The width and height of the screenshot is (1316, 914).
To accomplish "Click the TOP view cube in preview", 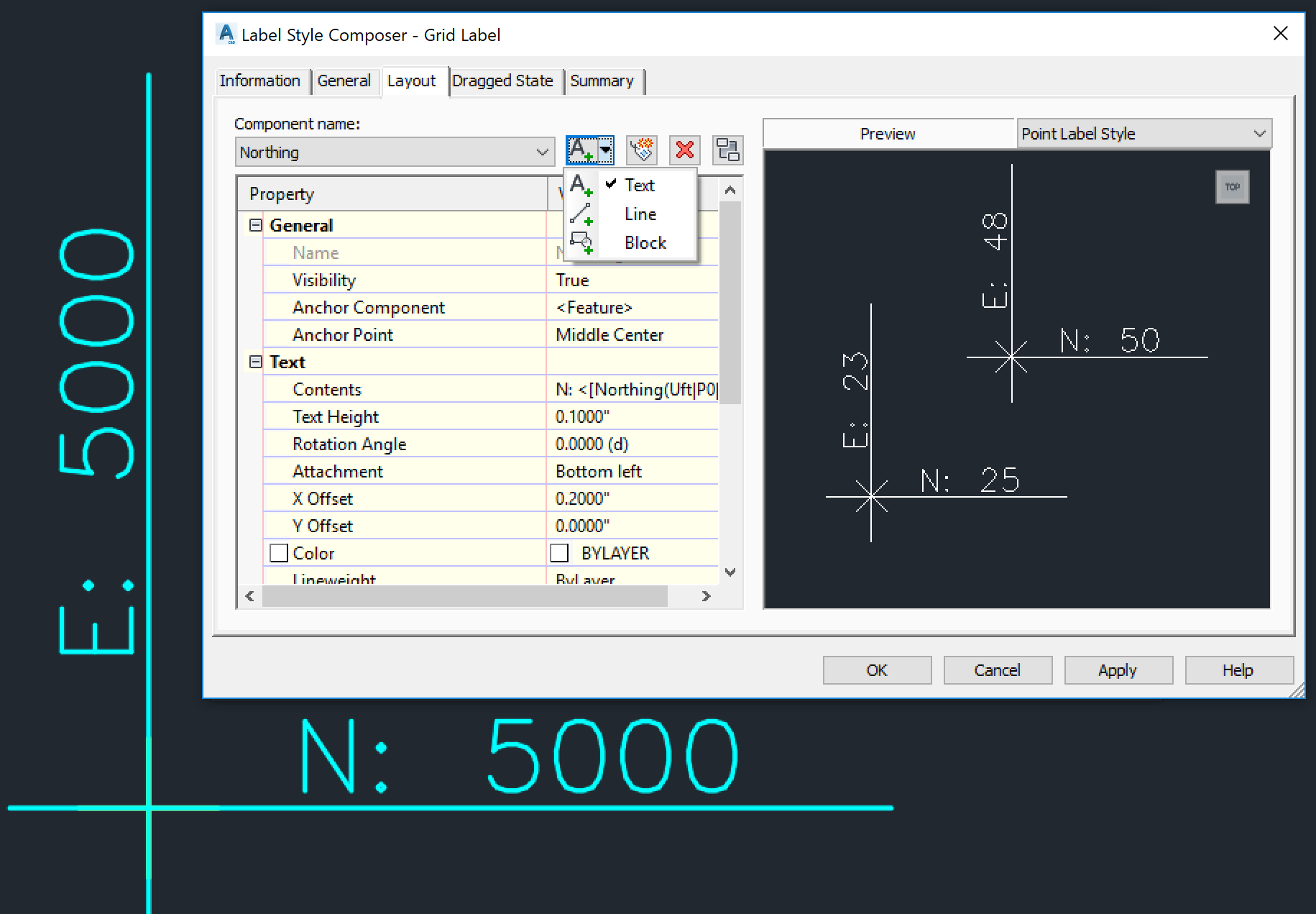I will pos(1233,187).
